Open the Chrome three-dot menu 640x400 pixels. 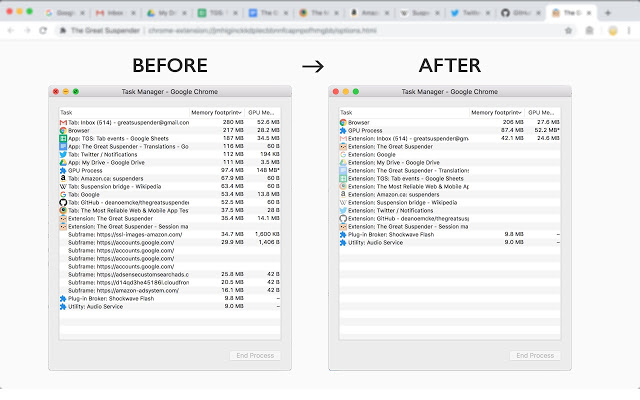629,31
